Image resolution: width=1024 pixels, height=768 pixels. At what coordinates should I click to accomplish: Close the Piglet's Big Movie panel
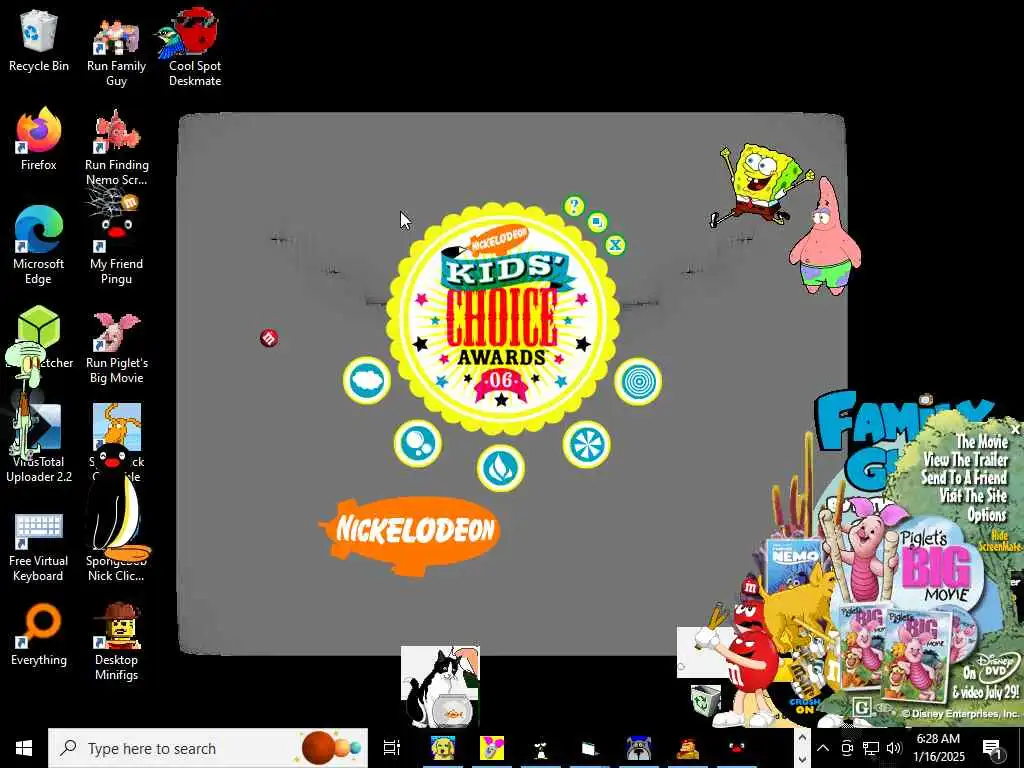[1015, 430]
